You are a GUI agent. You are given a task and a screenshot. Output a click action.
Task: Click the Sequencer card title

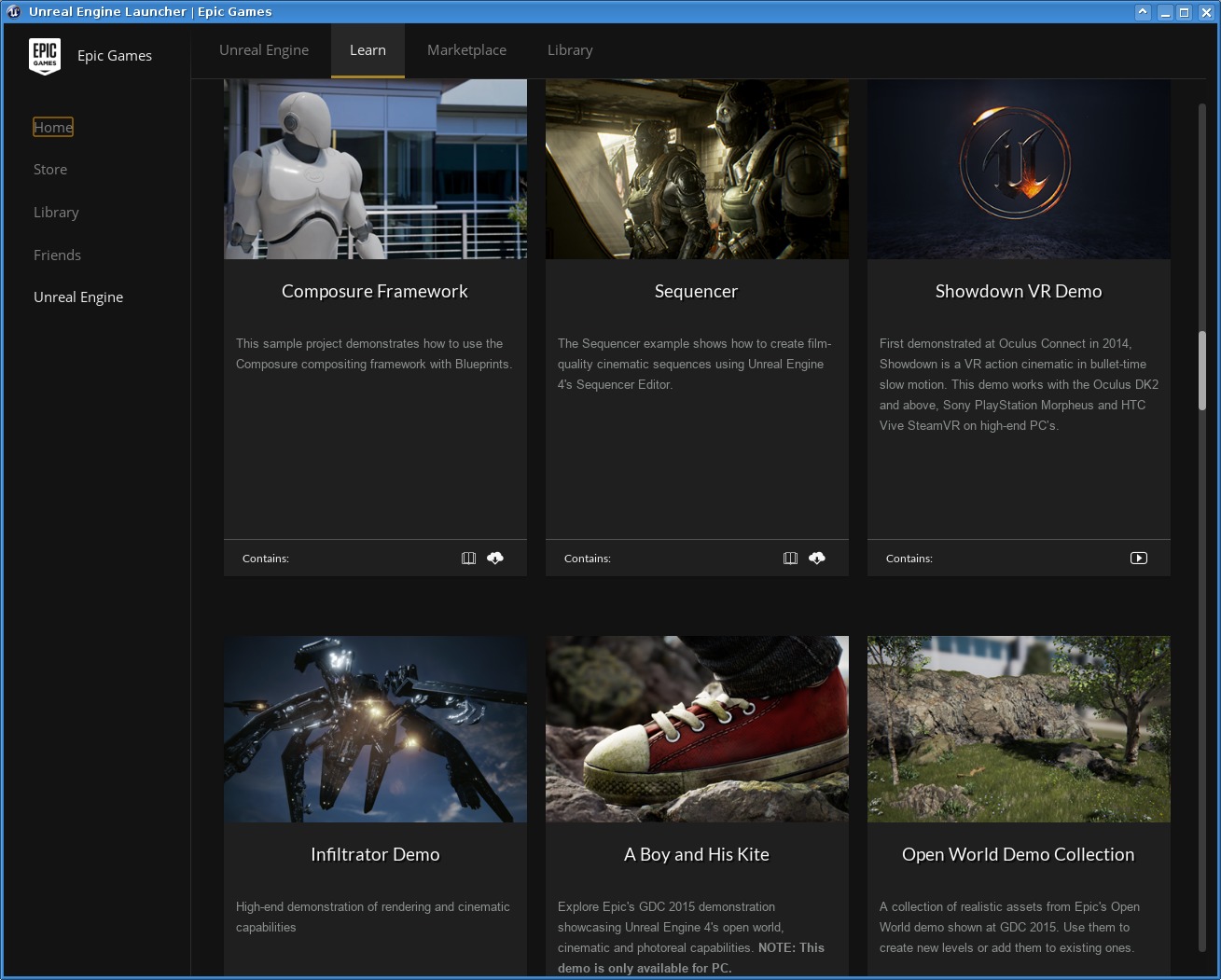pyautogui.click(x=696, y=292)
